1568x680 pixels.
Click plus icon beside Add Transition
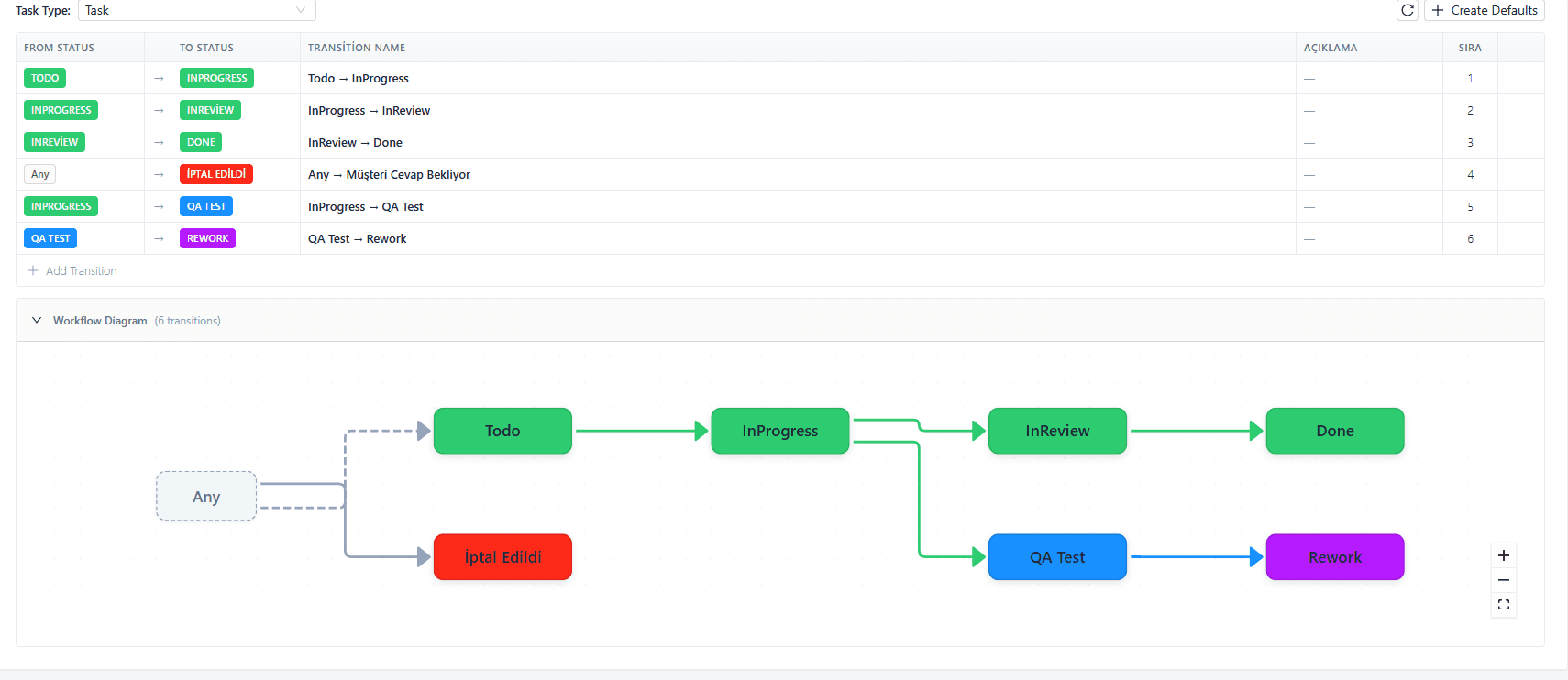[x=33, y=270]
